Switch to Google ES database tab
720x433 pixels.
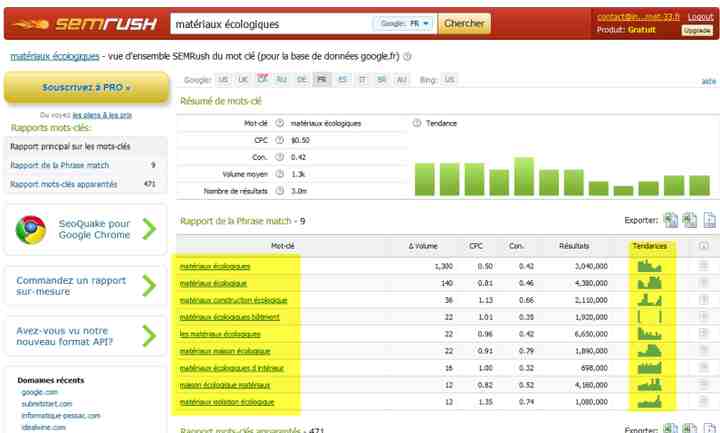pos(342,79)
